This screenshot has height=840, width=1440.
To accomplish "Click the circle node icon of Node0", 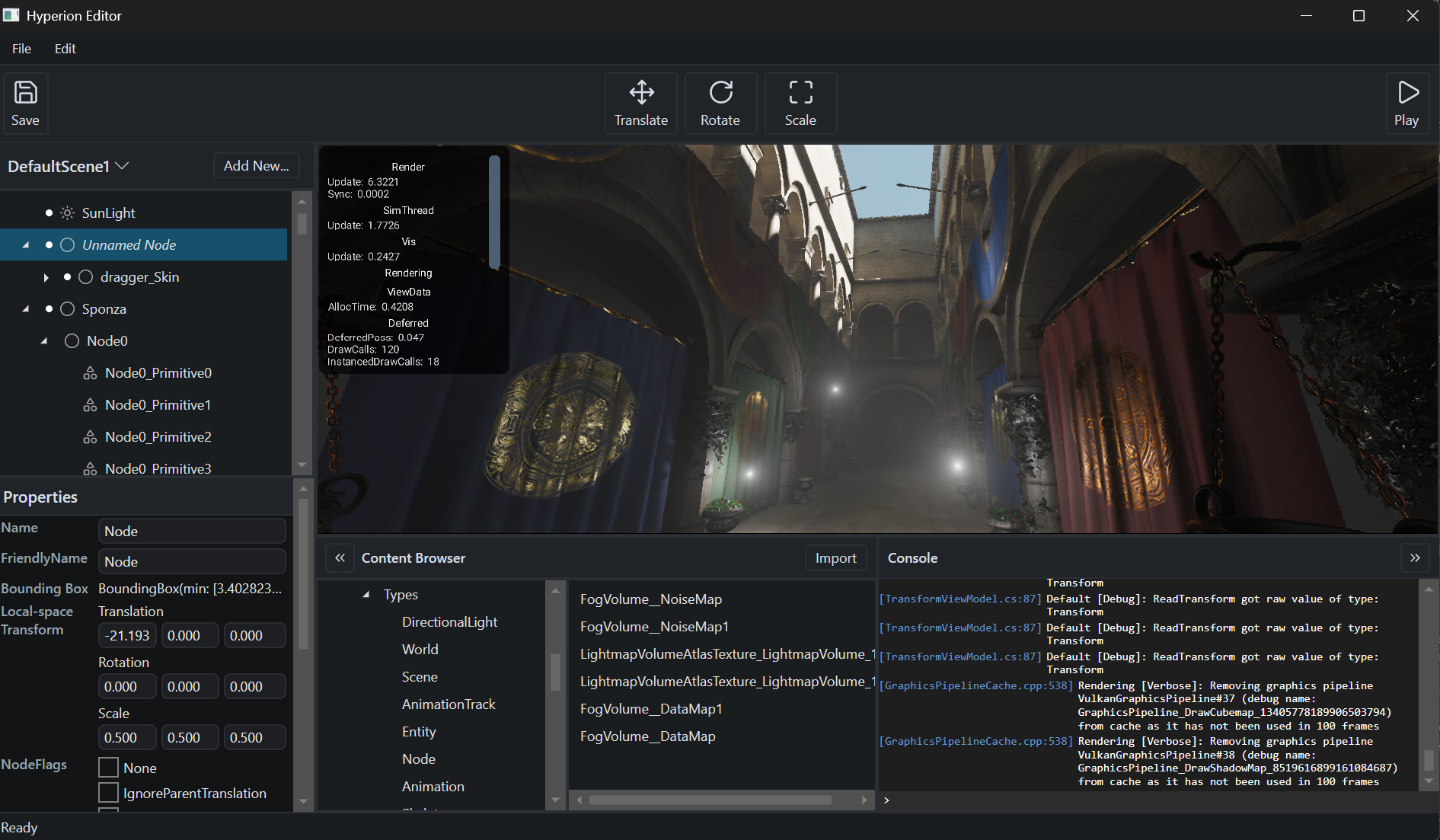I will coord(72,341).
